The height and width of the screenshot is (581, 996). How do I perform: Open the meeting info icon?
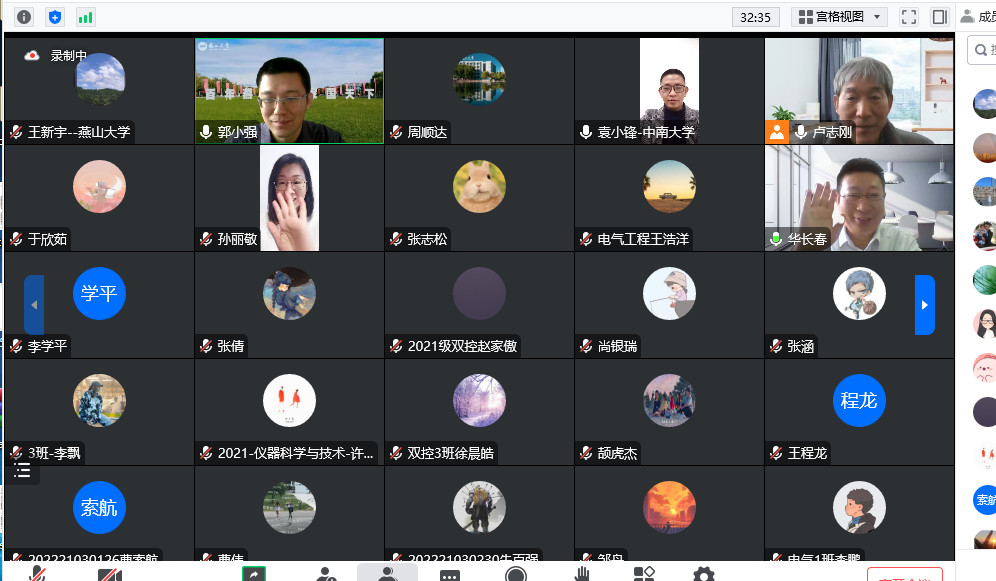(x=24, y=17)
